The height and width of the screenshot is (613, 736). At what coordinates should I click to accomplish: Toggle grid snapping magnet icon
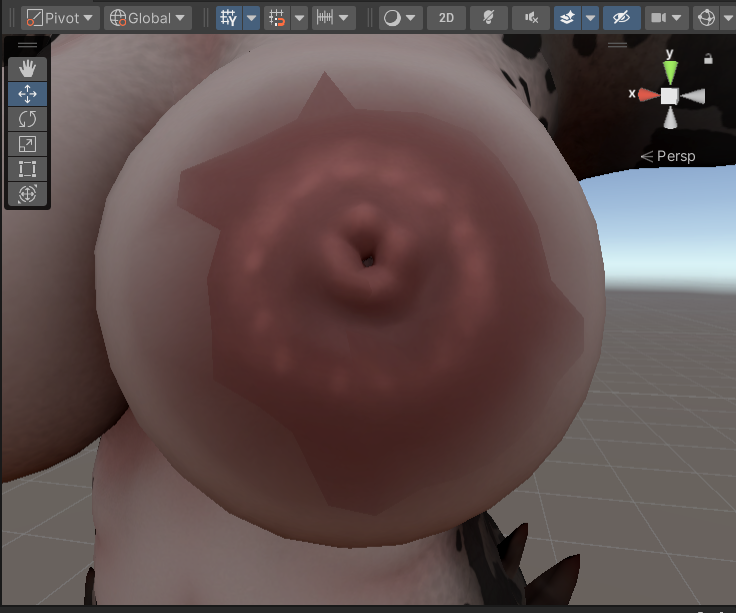click(x=277, y=18)
